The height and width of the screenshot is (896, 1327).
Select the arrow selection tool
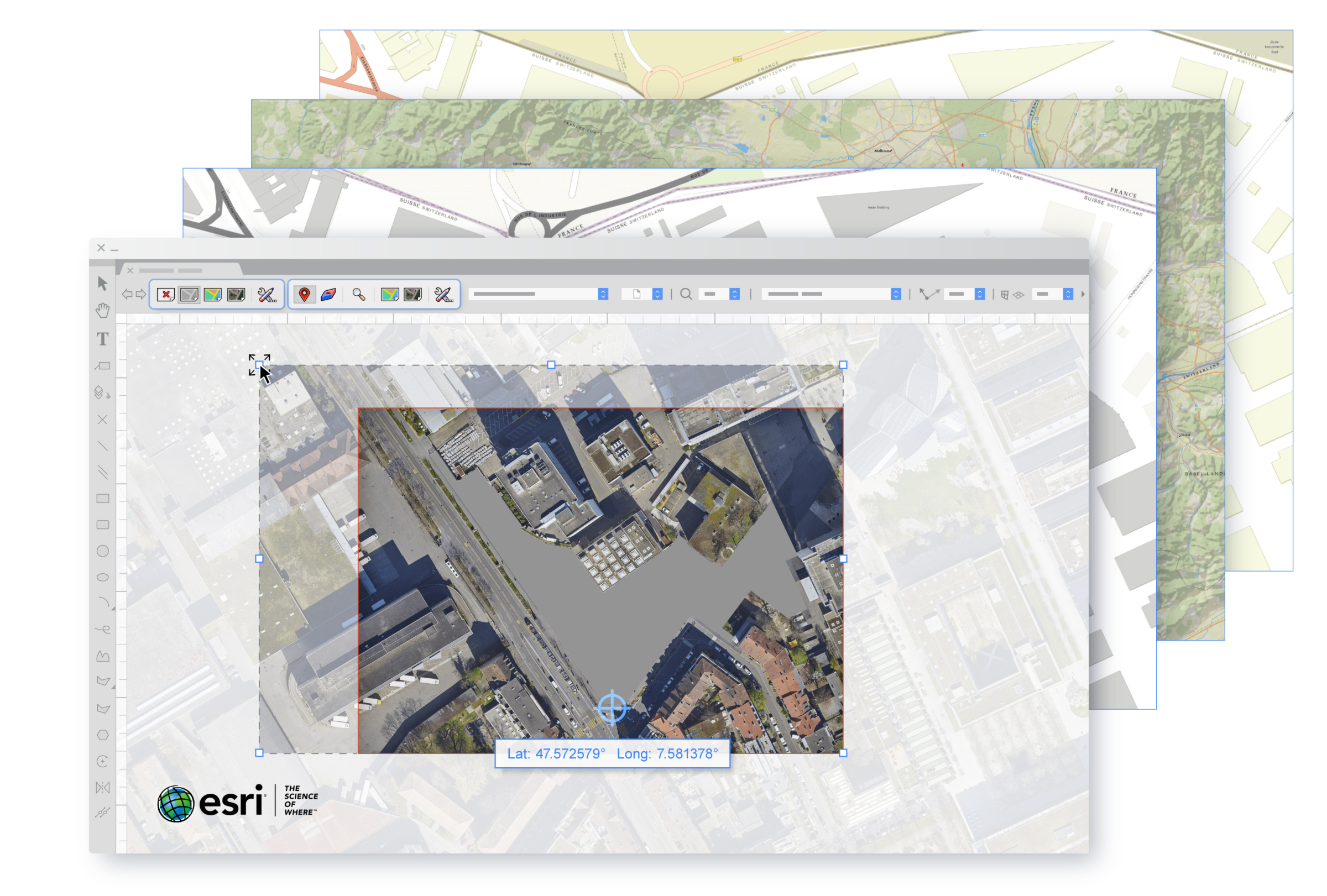click(103, 284)
